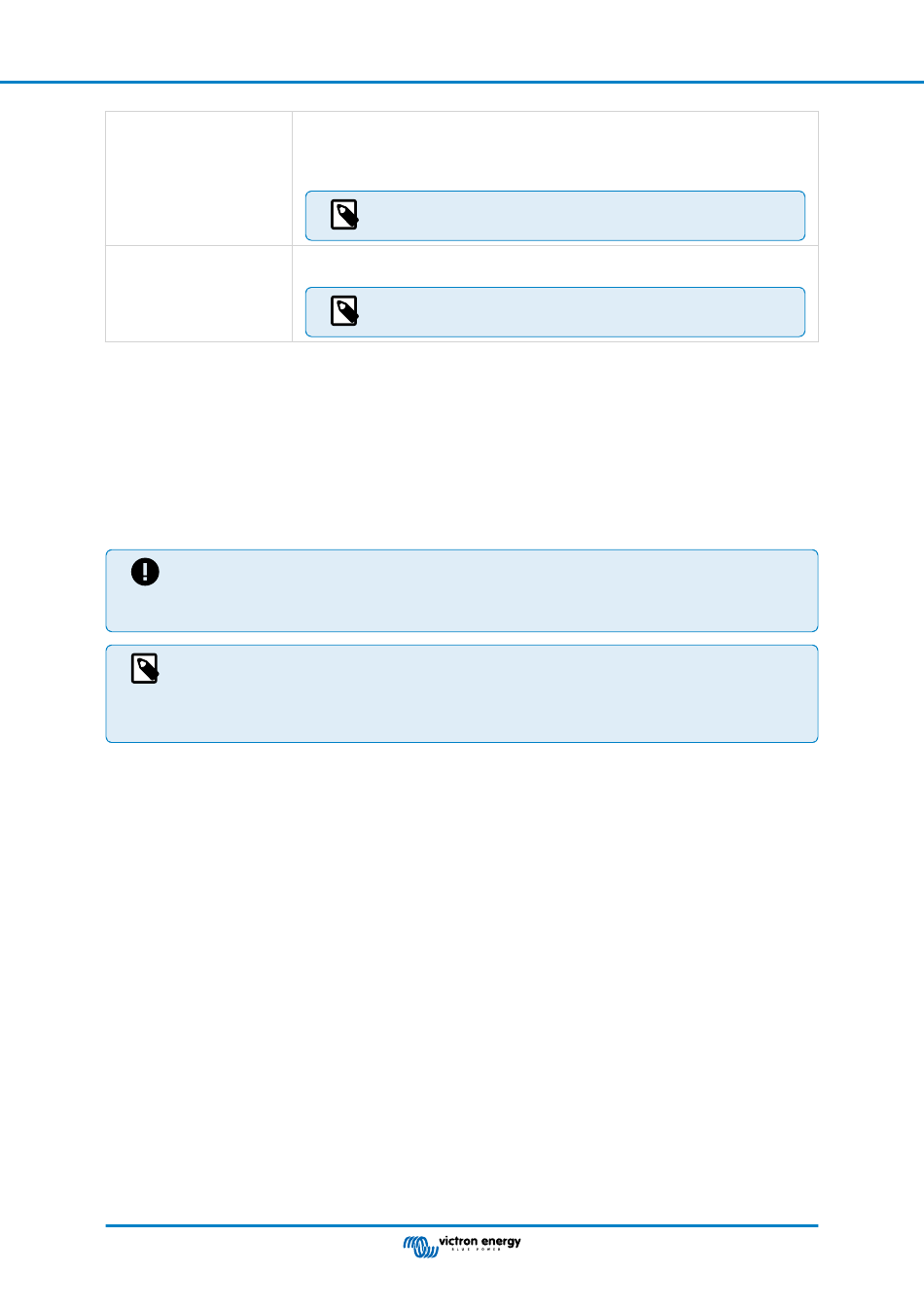Click the empty left cell of second table row

pos(198,294)
